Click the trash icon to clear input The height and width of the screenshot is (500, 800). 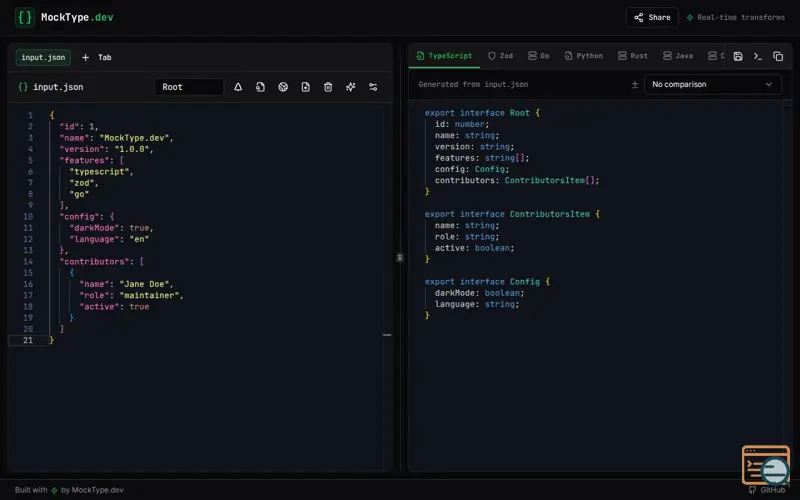(x=328, y=87)
